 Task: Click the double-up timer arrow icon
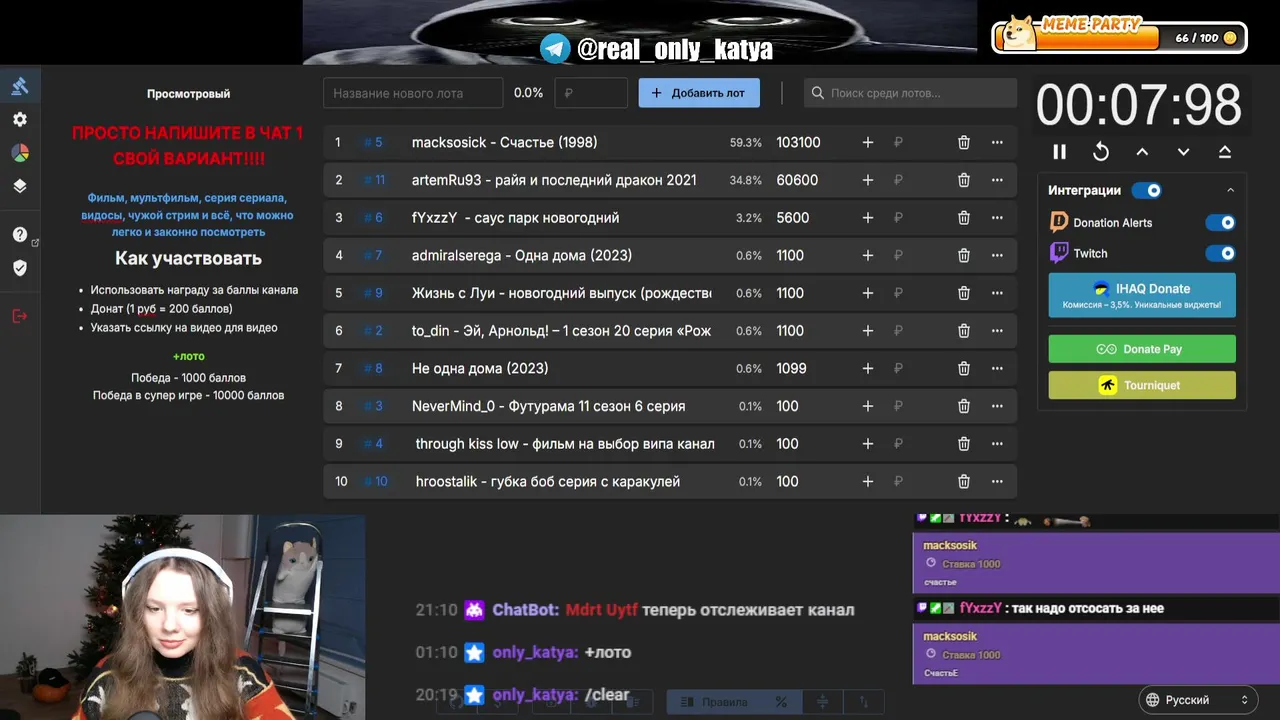pyautogui.click(x=1225, y=152)
